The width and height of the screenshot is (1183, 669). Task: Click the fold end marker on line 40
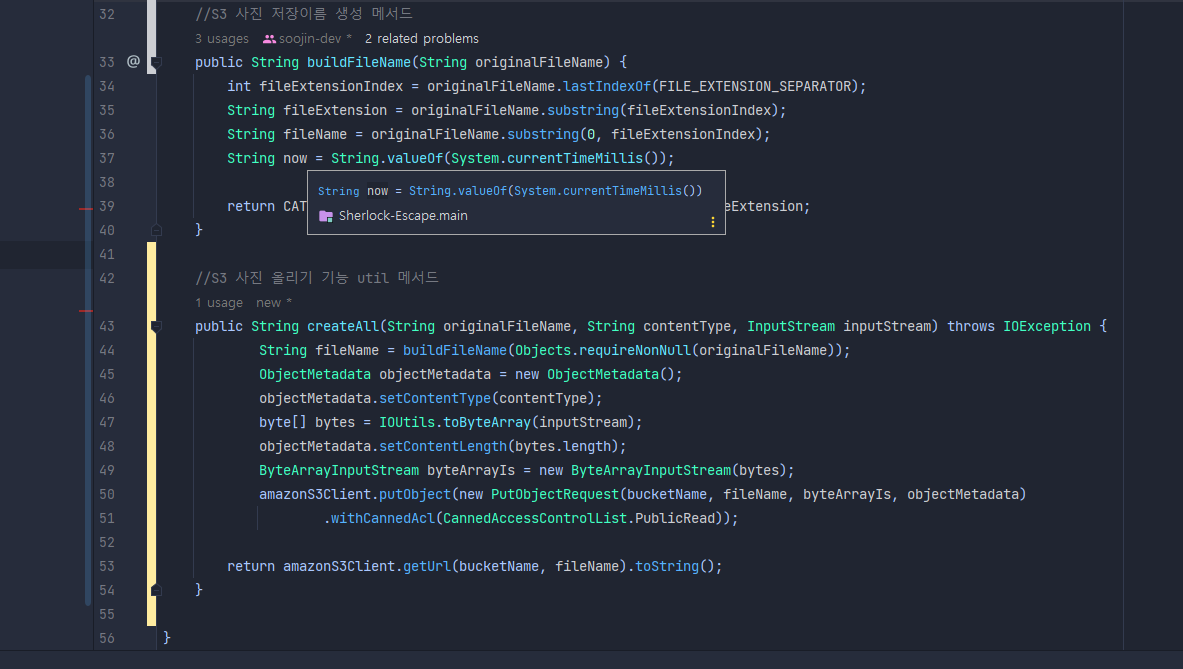tap(156, 230)
